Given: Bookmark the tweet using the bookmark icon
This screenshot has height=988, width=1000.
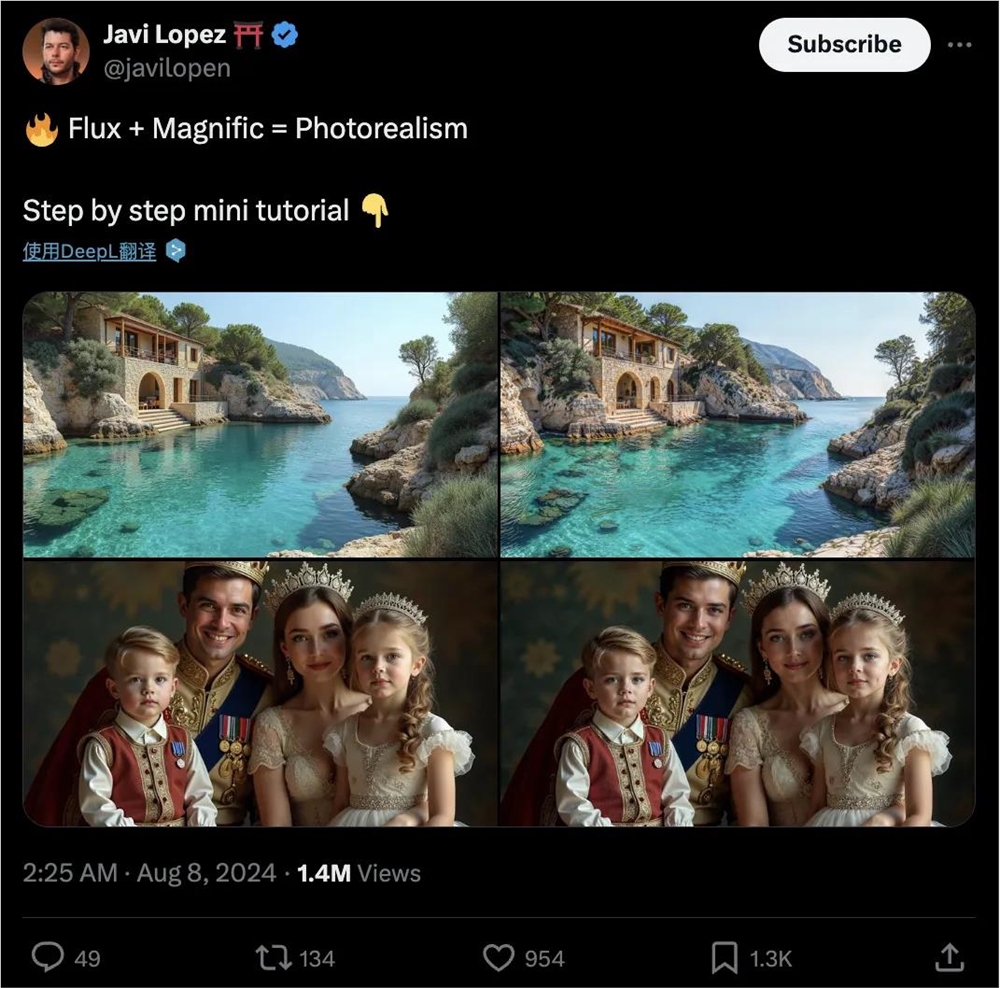Looking at the screenshot, I should tap(723, 958).
